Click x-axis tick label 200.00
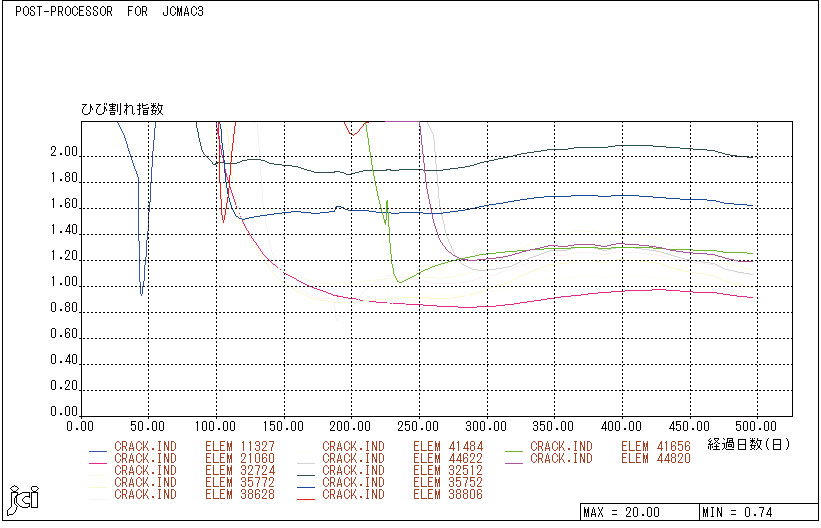Viewport: 821px width, 528px height. coord(351,427)
